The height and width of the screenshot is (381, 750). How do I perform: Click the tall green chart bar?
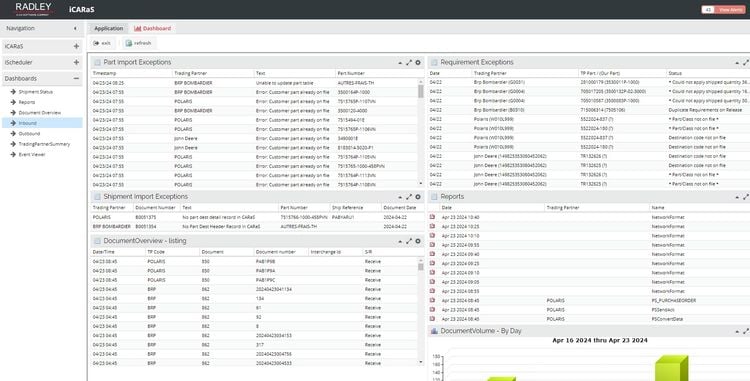point(671,369)
